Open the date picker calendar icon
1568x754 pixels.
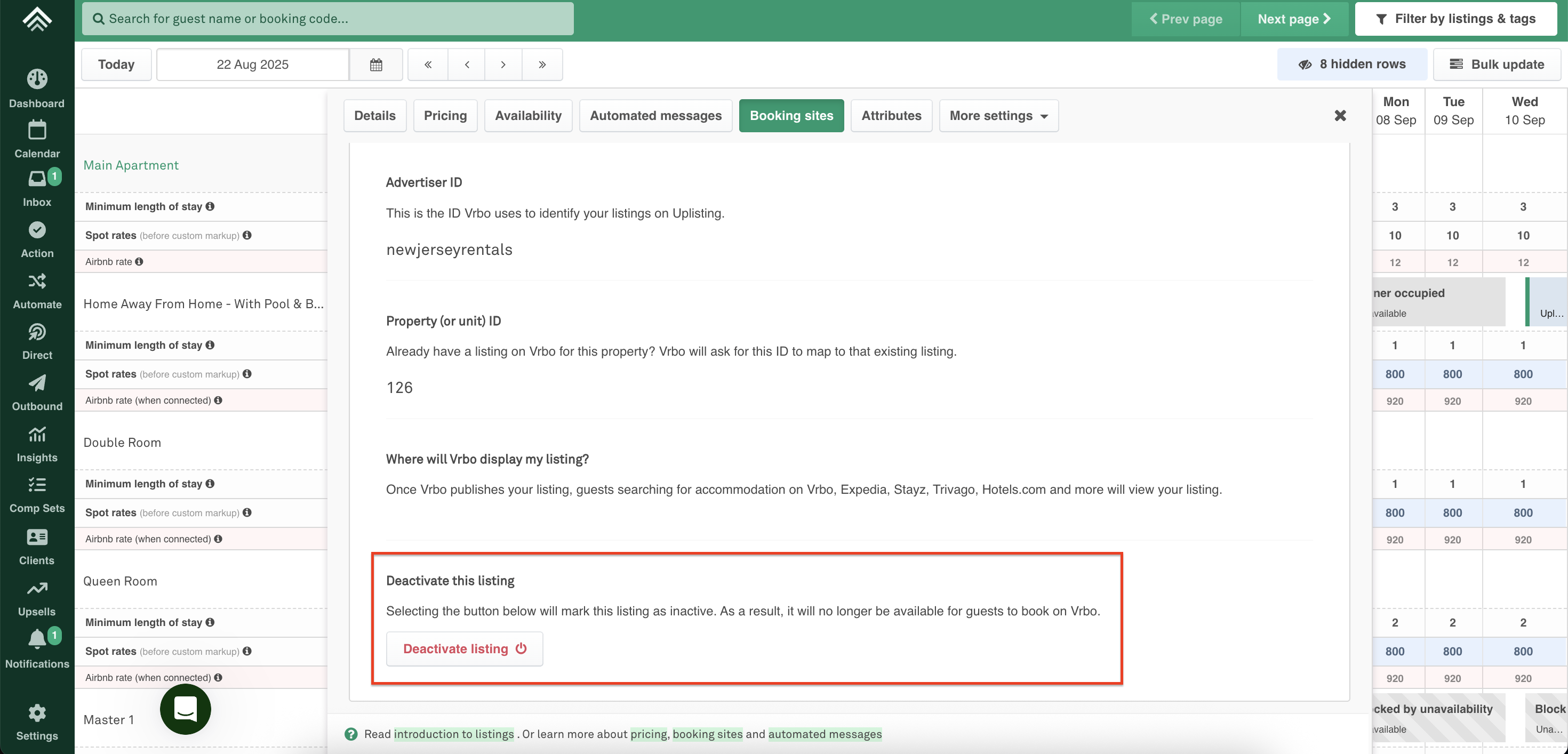[376, 65]
